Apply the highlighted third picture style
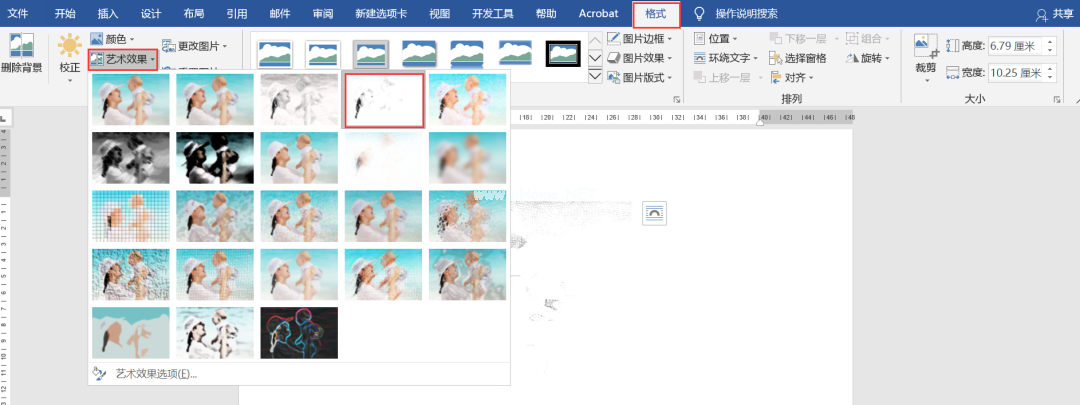This screenshot has height=405, width=1080. 371,54
